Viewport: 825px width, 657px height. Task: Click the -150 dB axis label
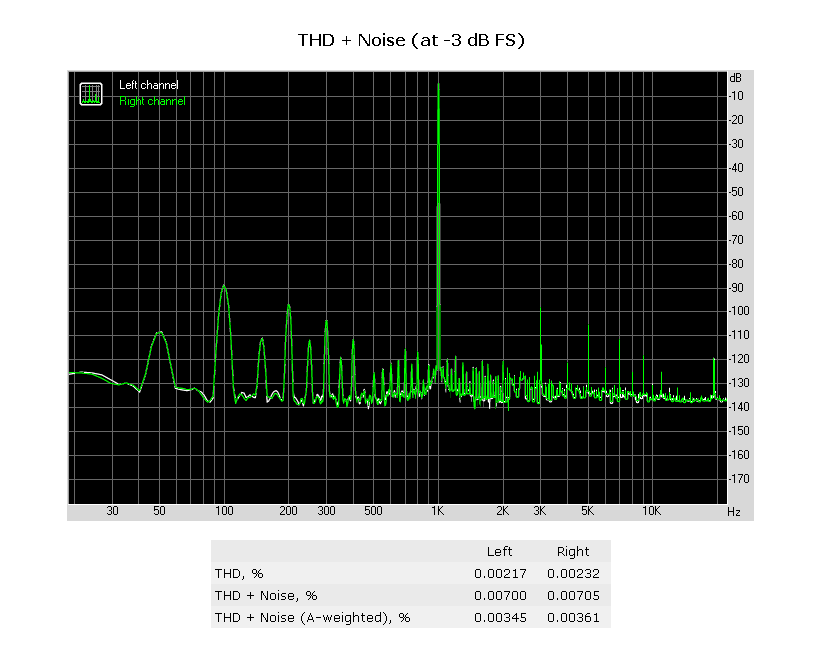(739, 431)
